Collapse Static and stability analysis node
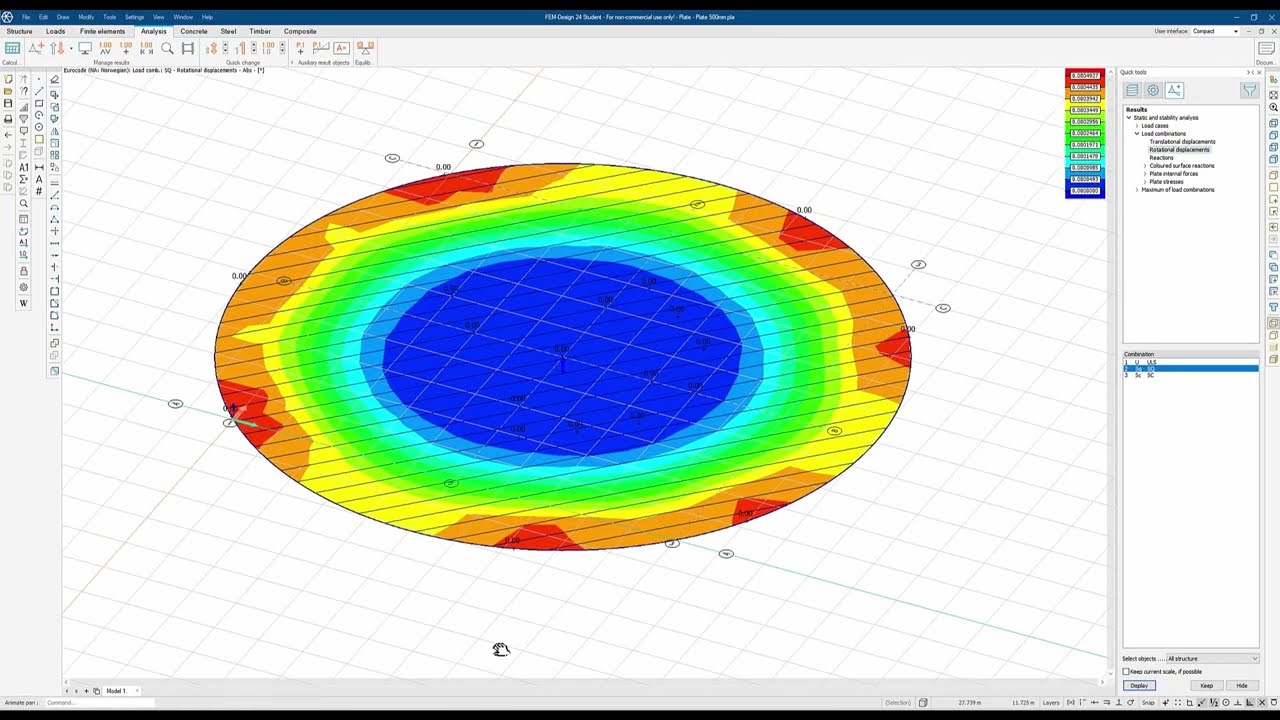 [x=1129, y=118]
